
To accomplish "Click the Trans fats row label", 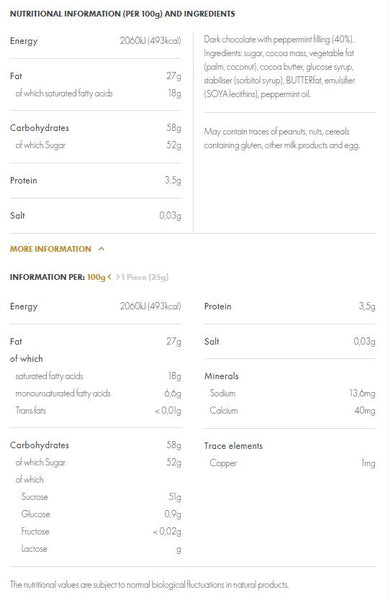I will point(31,411).
